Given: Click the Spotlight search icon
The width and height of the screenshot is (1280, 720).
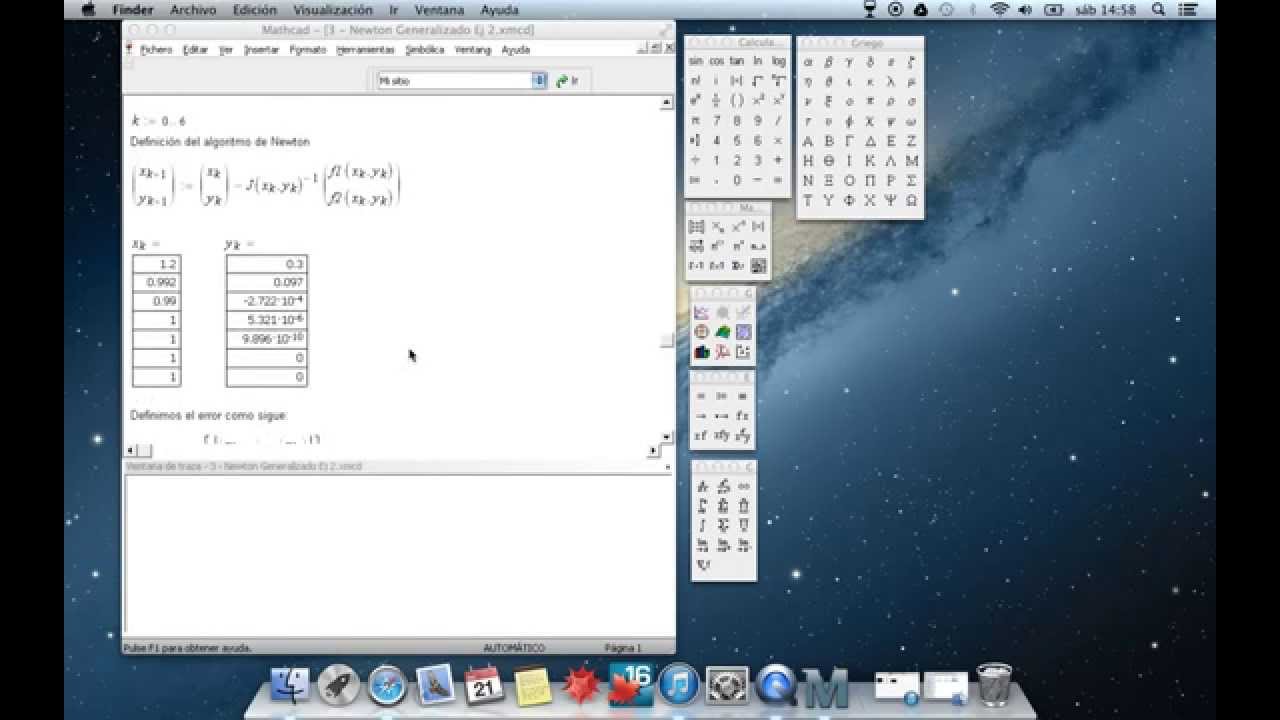Looking at the screenshot, I should tap(1158, 10).
